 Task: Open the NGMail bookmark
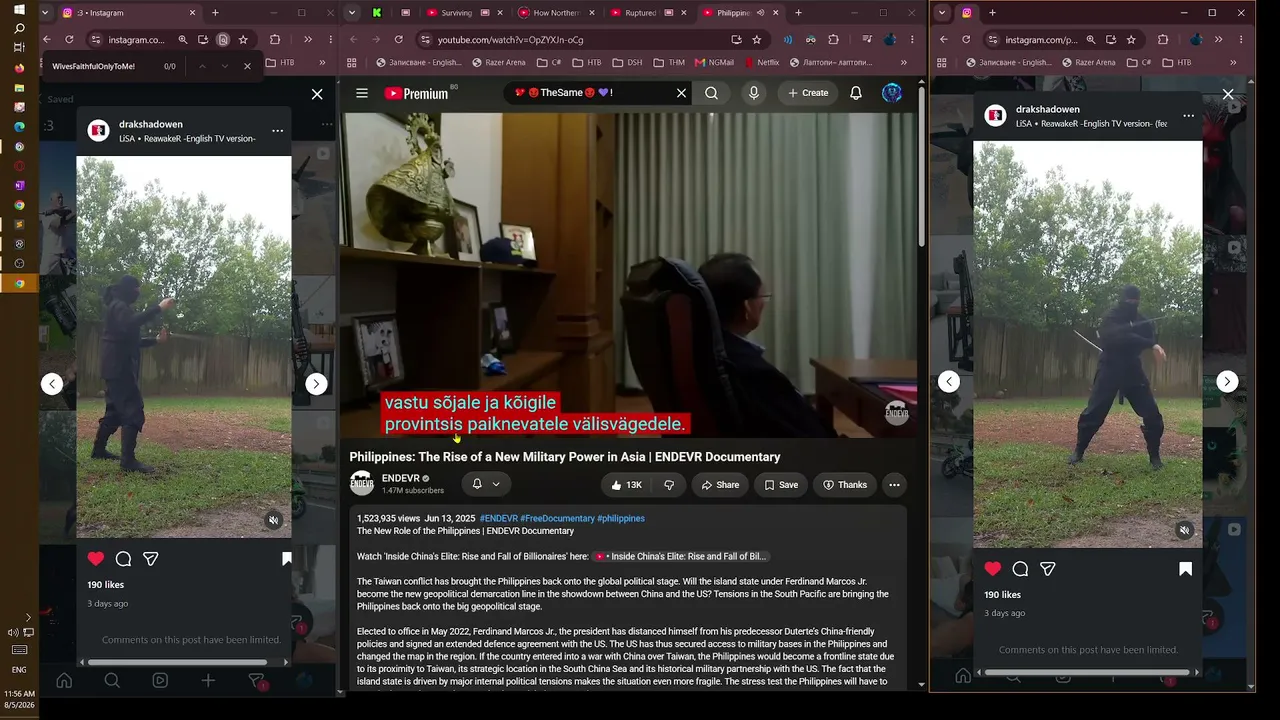pyautogui.click(x=713, y=62)
